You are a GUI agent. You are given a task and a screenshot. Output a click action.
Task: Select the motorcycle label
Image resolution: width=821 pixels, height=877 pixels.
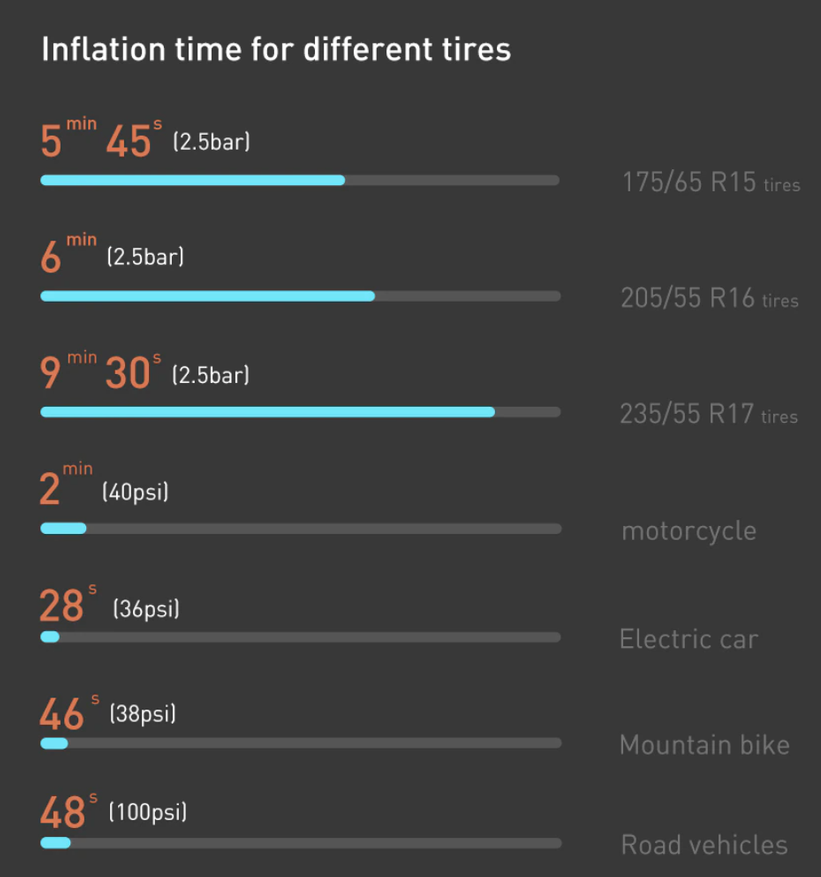689,531
